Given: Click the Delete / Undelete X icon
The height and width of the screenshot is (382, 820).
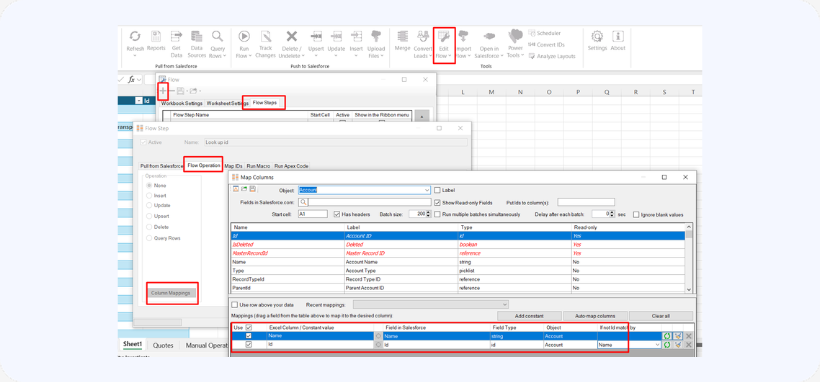Looking at the screenshot, I should click(x=291, y=36).
